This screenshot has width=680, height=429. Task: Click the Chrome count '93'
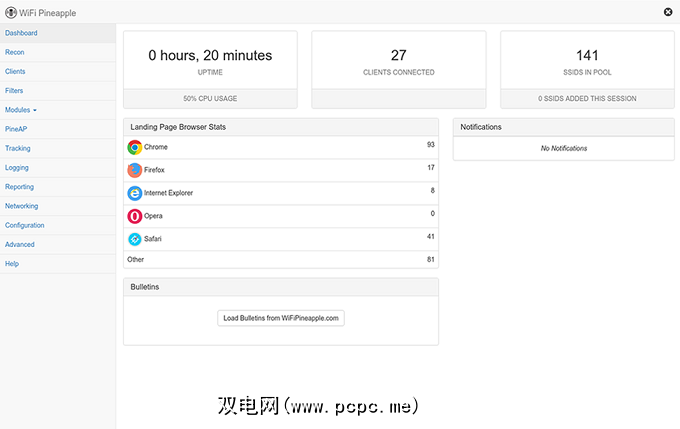pos(431,144)
